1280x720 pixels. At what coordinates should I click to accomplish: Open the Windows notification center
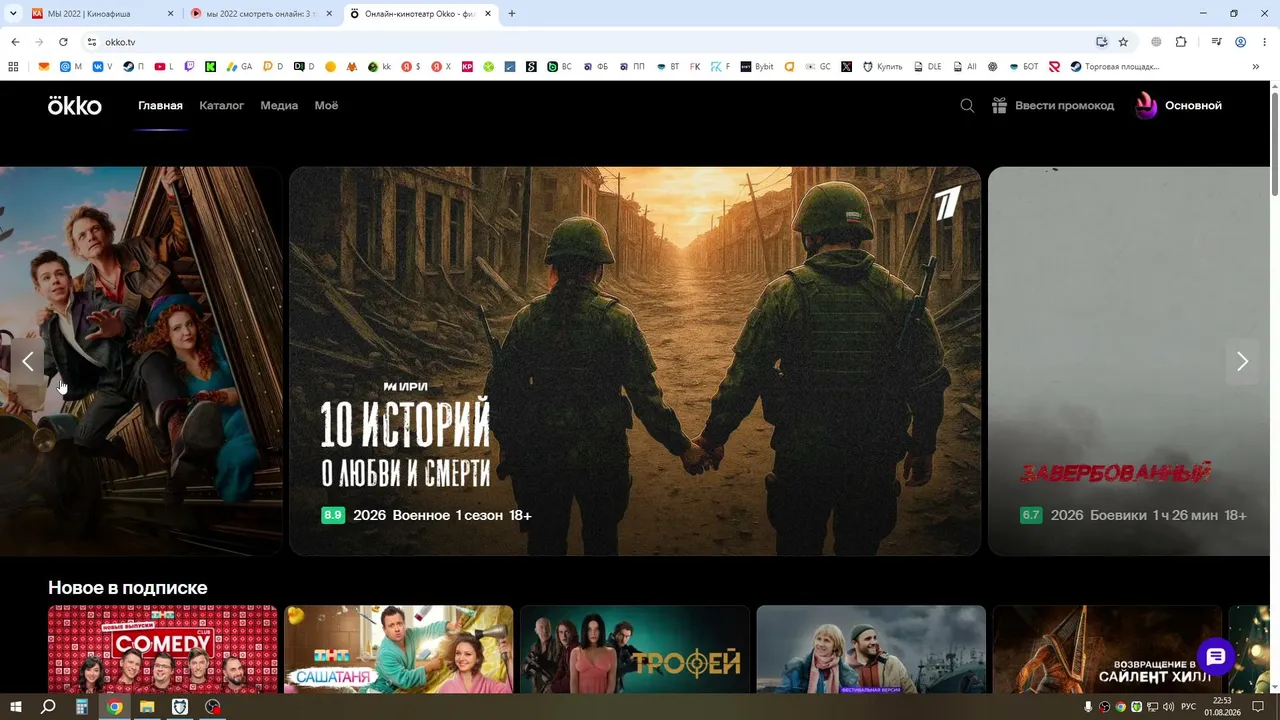click(1258, 707)
